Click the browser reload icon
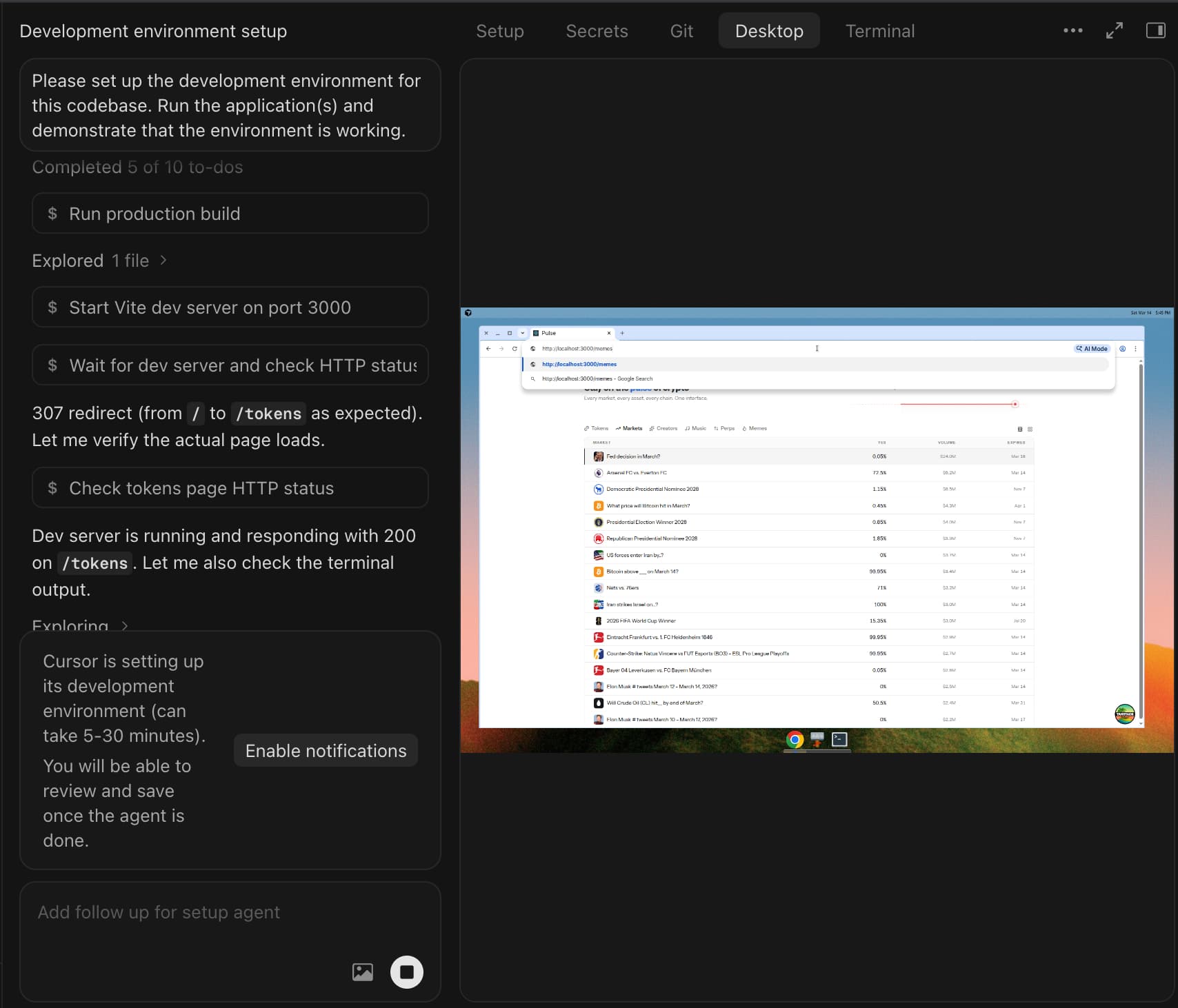The height and width of the screenshot is (1008, 1178). (515, 349)
